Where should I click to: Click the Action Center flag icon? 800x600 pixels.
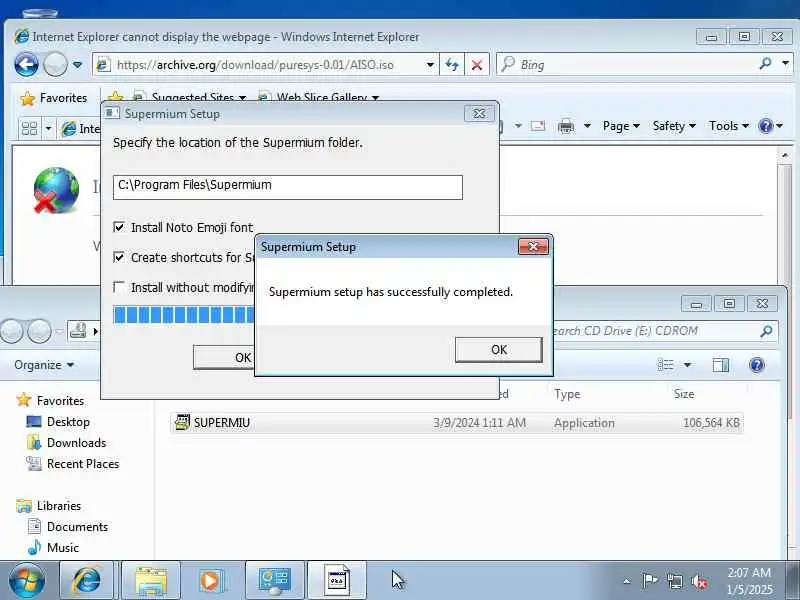649,581
